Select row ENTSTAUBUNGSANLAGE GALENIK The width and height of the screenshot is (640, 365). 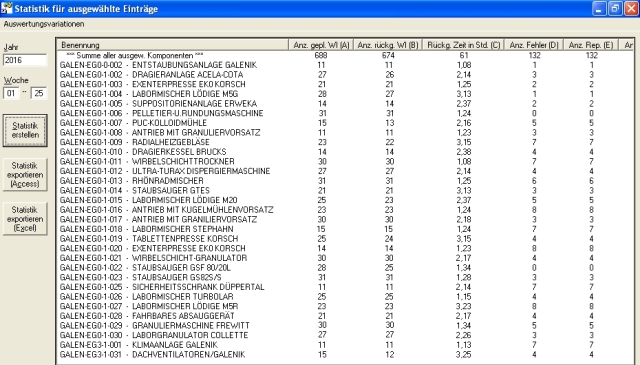344,65
